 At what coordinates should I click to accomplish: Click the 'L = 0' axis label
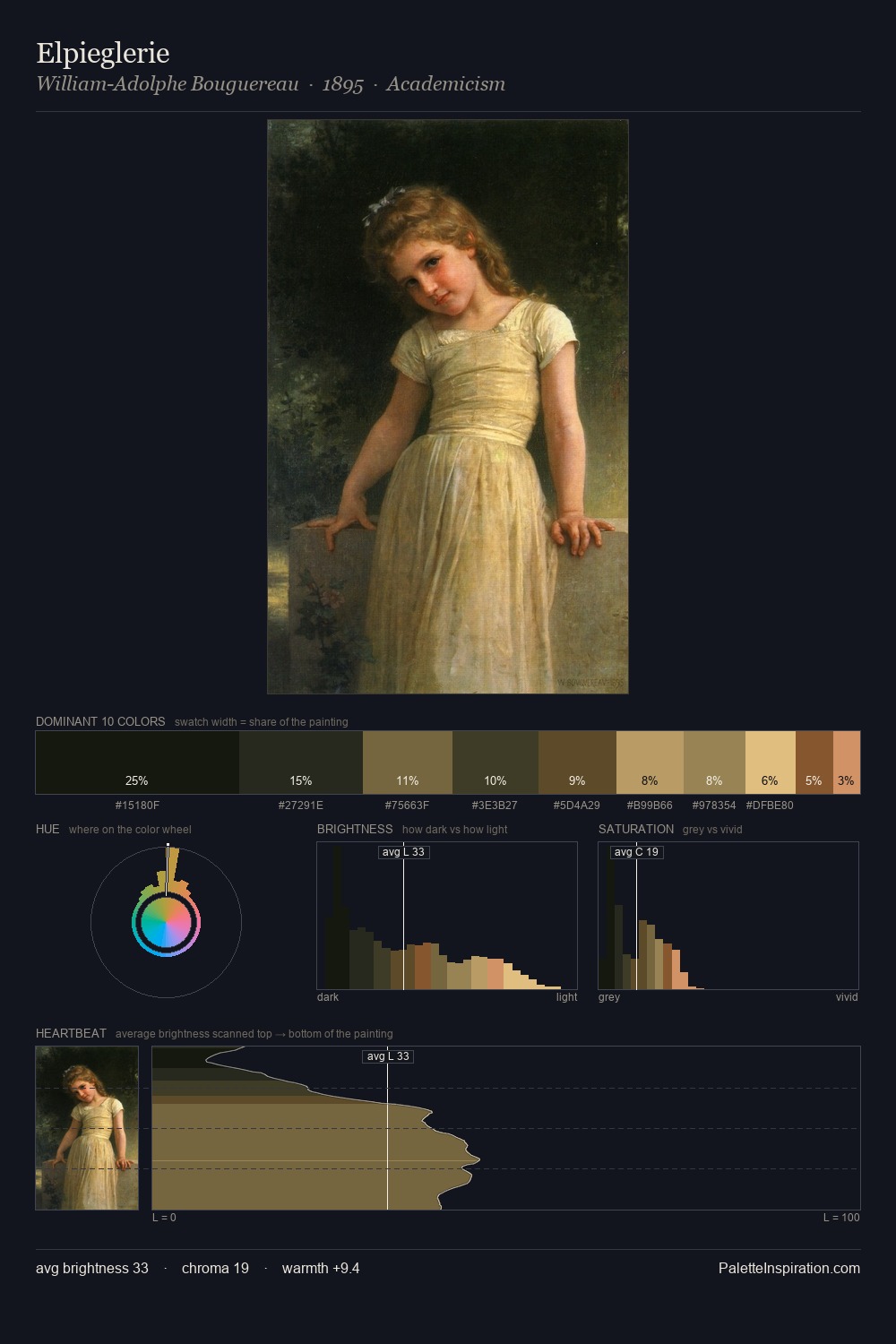(x=164, y=1218)
